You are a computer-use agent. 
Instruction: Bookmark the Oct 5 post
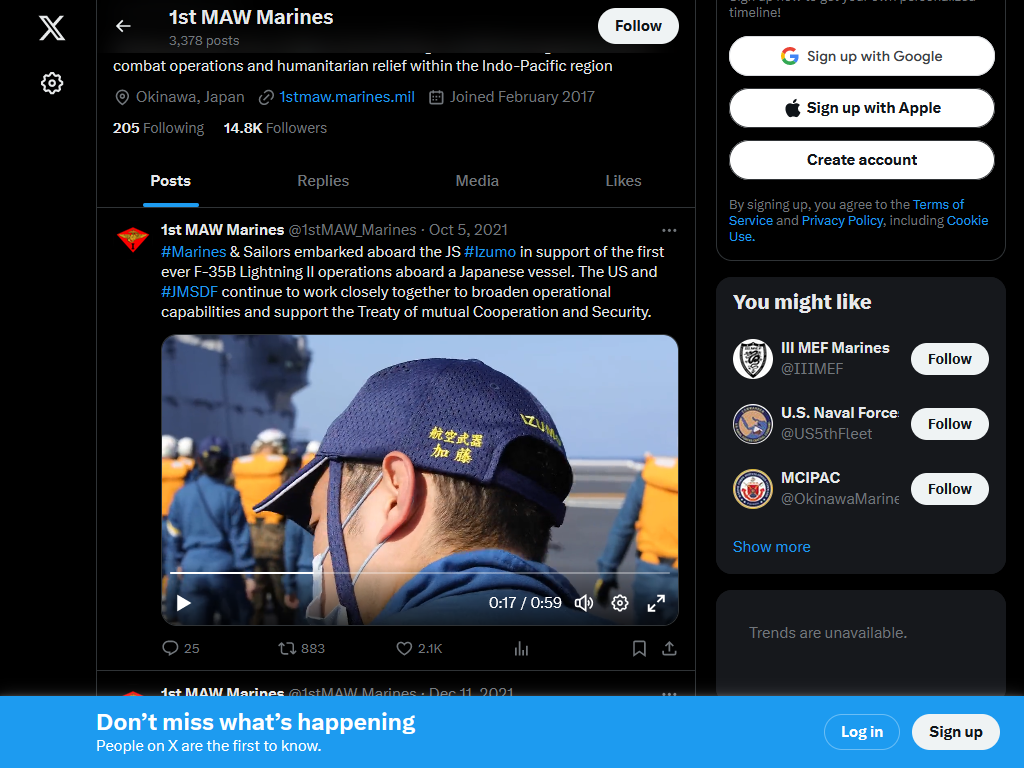pyautogui.click(x=639, y=648)
